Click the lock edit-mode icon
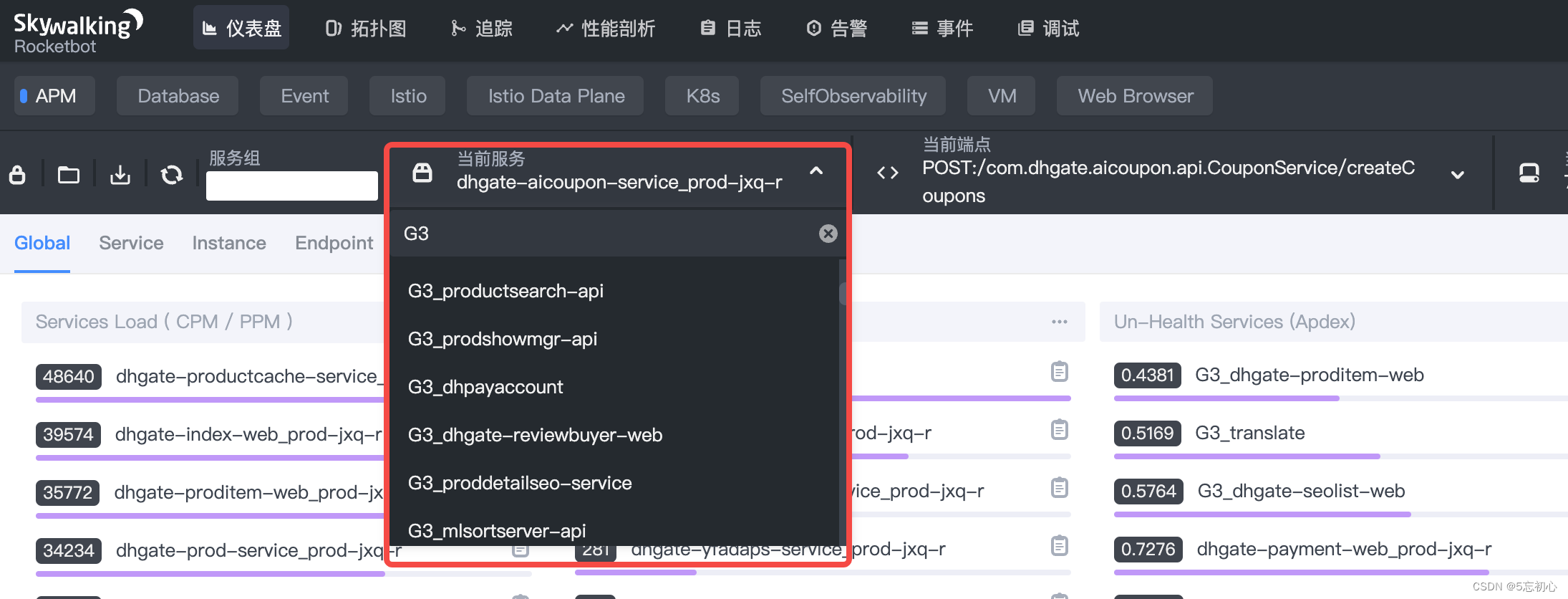Image resolution: width=1568 pixels, height=599 pixels. click(x=17, y=174)
